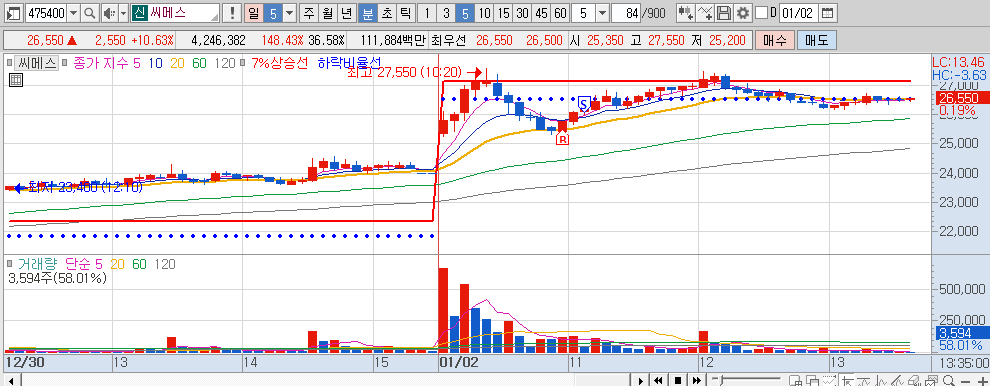Click the 매수 buy button
This screenshot has width=990, height=386.
[775, 40]
